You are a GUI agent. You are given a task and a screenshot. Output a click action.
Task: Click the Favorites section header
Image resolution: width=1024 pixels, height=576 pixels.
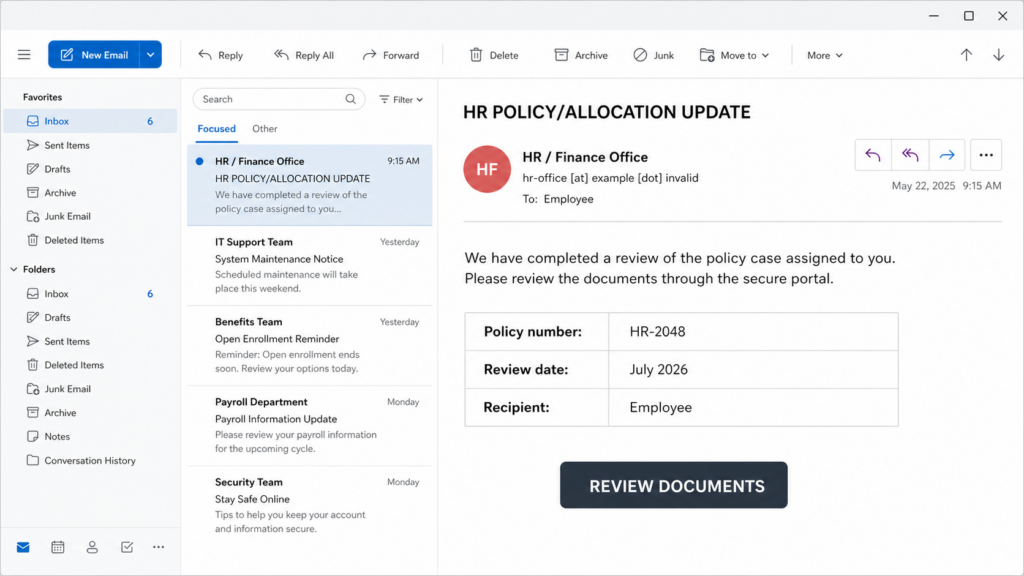coord(42,97)
